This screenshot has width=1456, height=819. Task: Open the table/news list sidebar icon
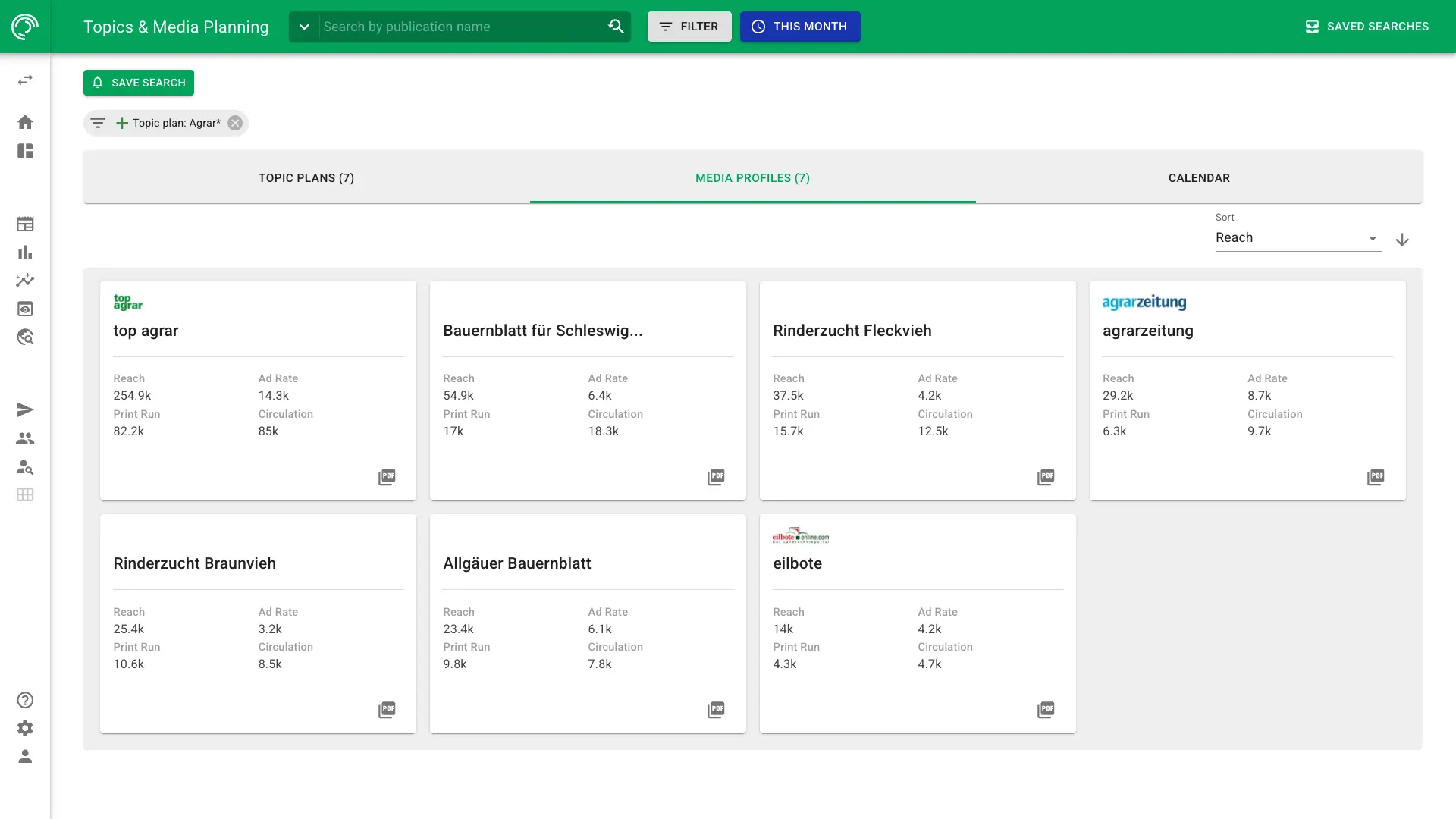pos(25,224)
